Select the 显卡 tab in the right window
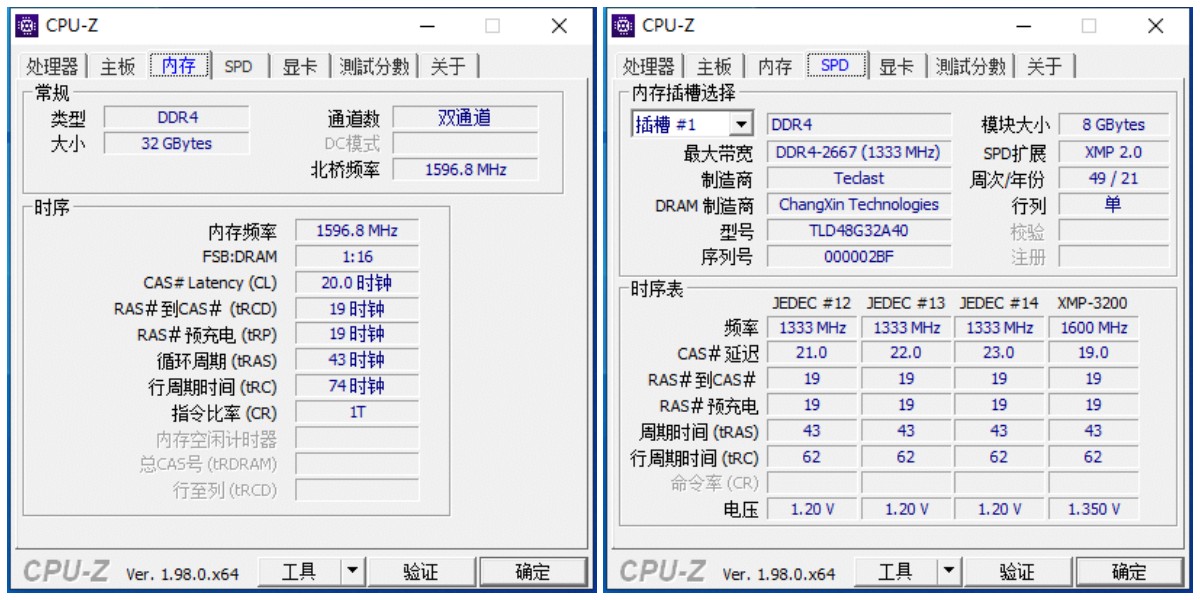 (899, 65)
